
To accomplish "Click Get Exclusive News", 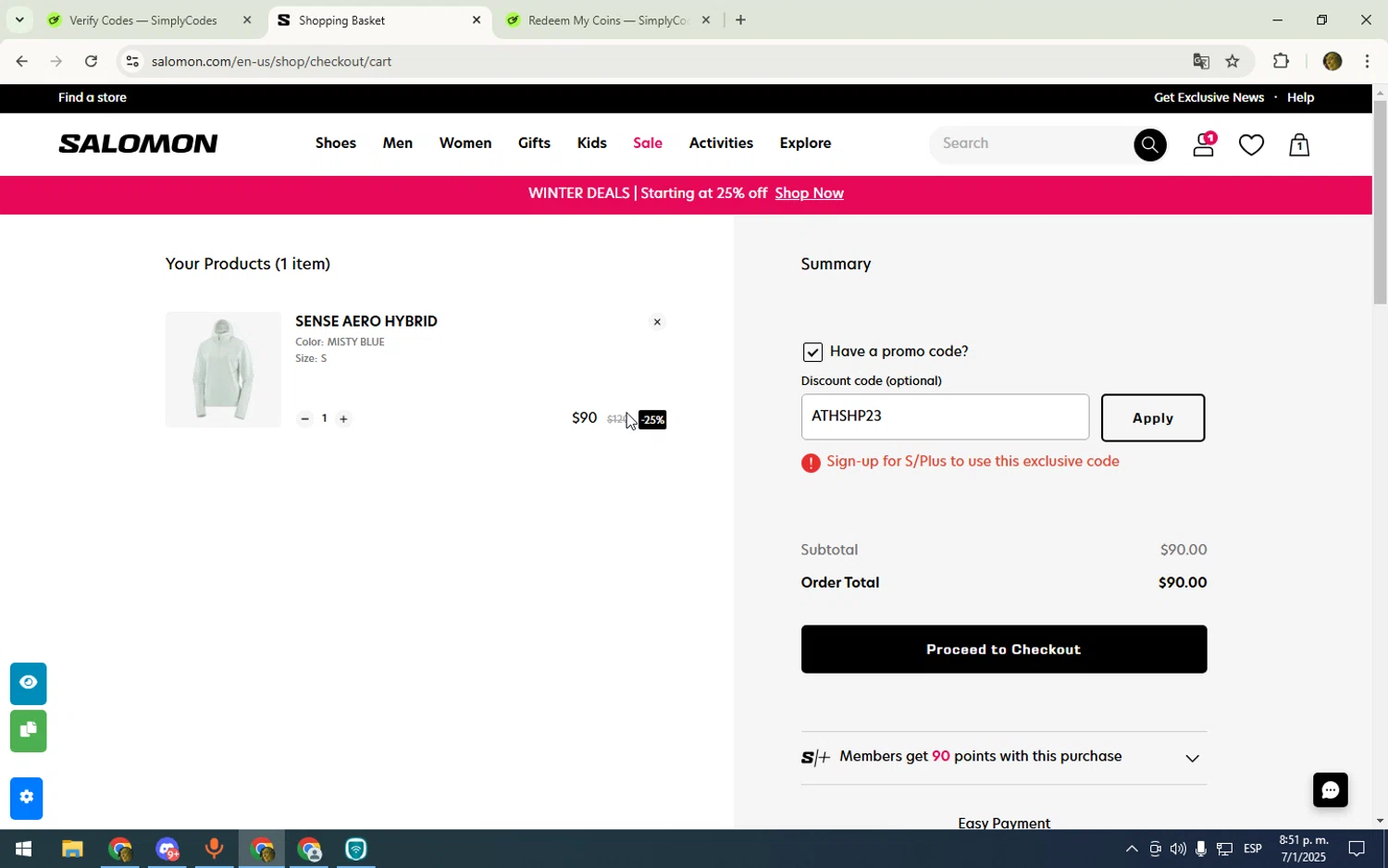I will [1208, 97].
